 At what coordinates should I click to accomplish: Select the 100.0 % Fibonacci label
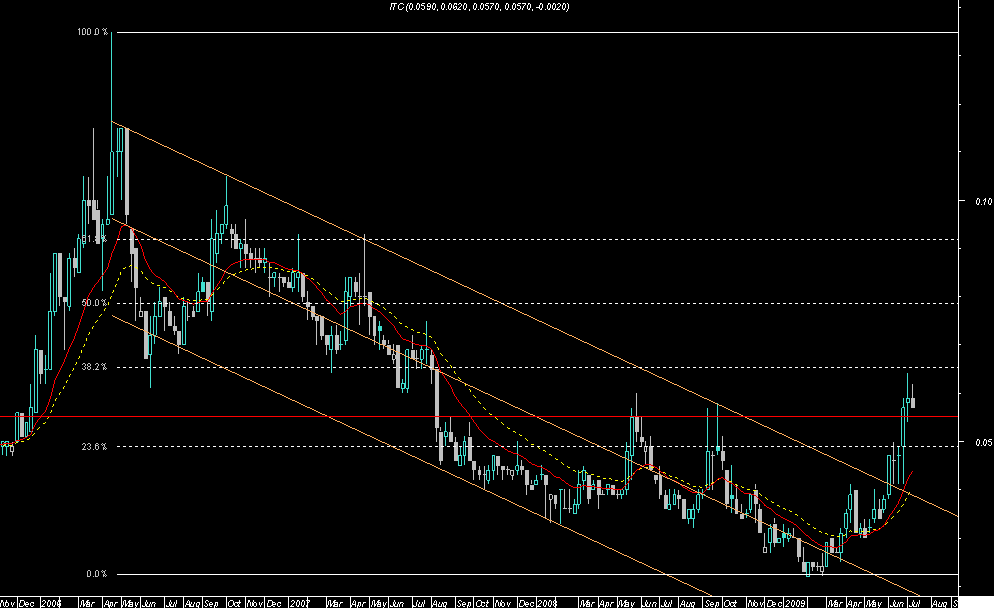click(93, 32)
